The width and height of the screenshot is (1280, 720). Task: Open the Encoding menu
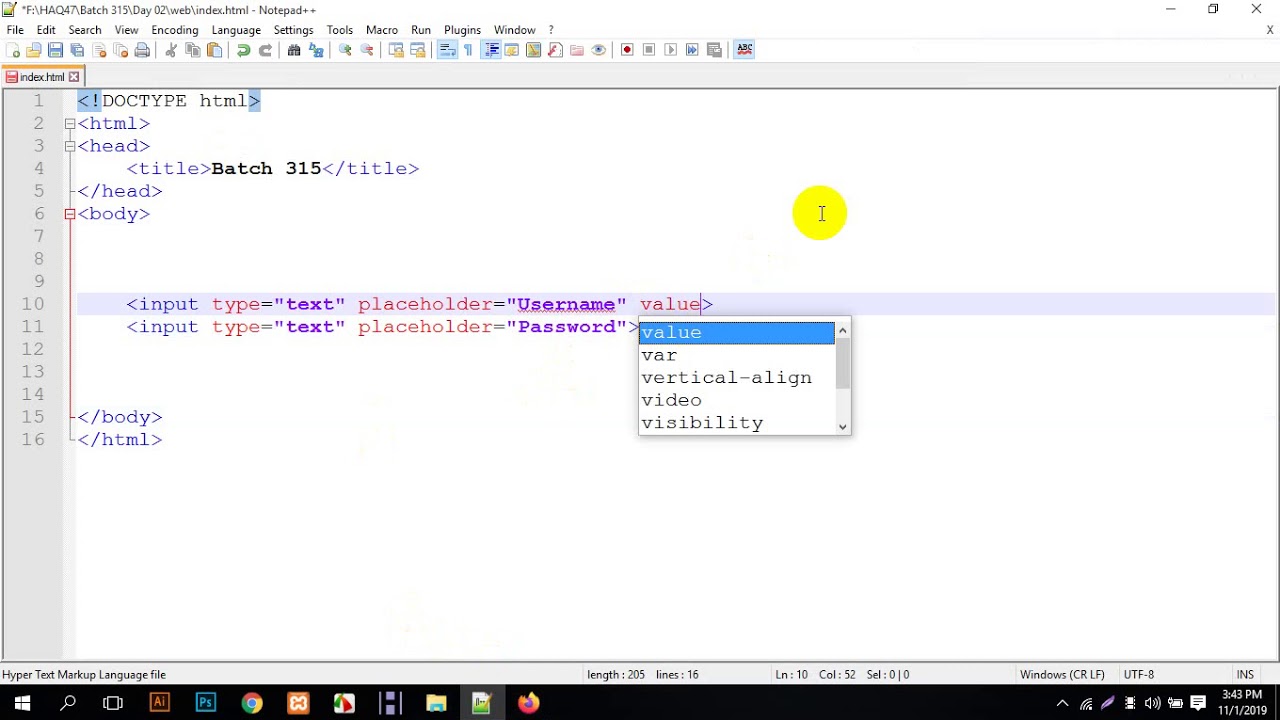(x=175, y=30)
